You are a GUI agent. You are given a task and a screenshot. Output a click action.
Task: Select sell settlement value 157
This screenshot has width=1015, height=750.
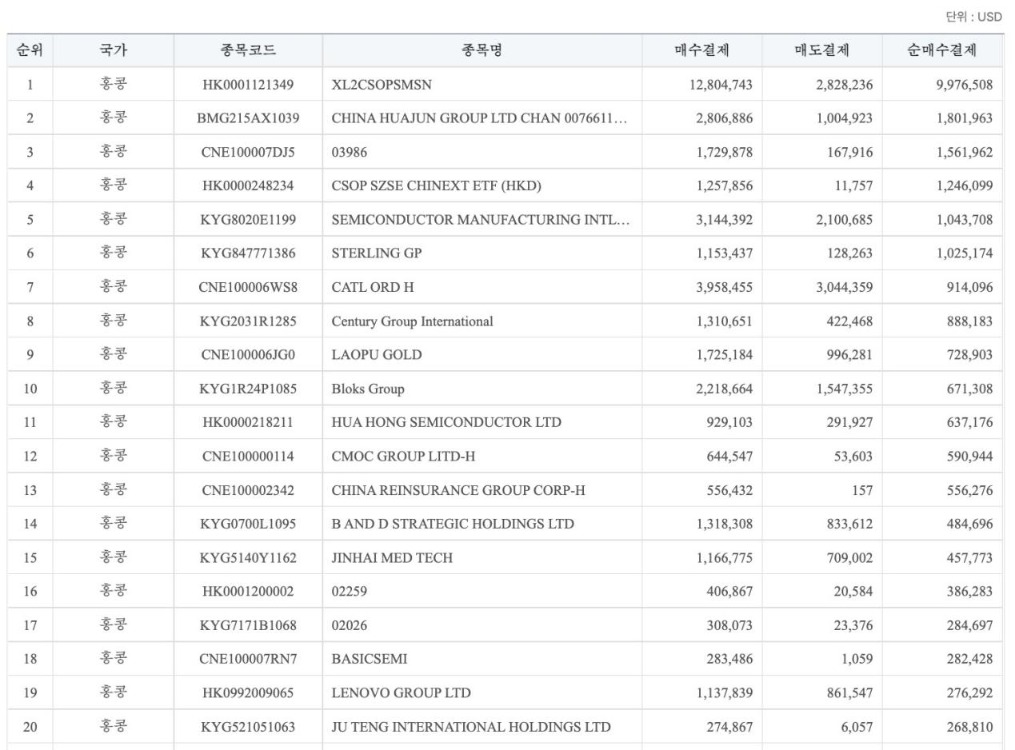tap(862, 491)
